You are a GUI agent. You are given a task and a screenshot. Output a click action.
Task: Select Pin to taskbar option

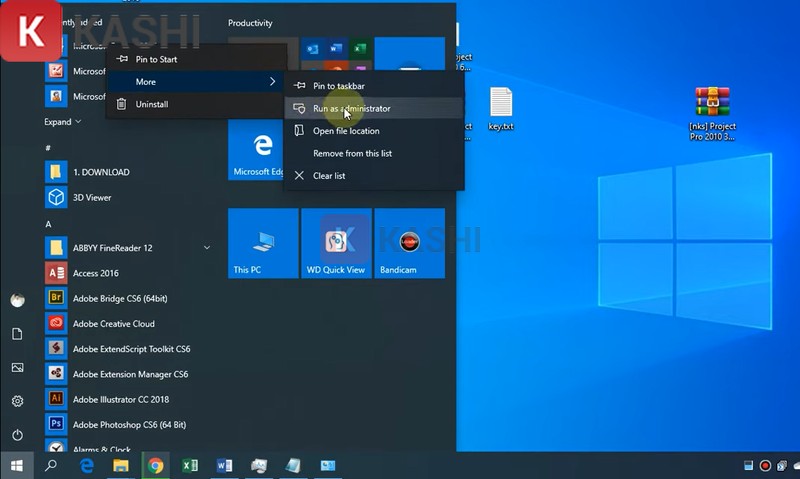(x=374, y=86)
